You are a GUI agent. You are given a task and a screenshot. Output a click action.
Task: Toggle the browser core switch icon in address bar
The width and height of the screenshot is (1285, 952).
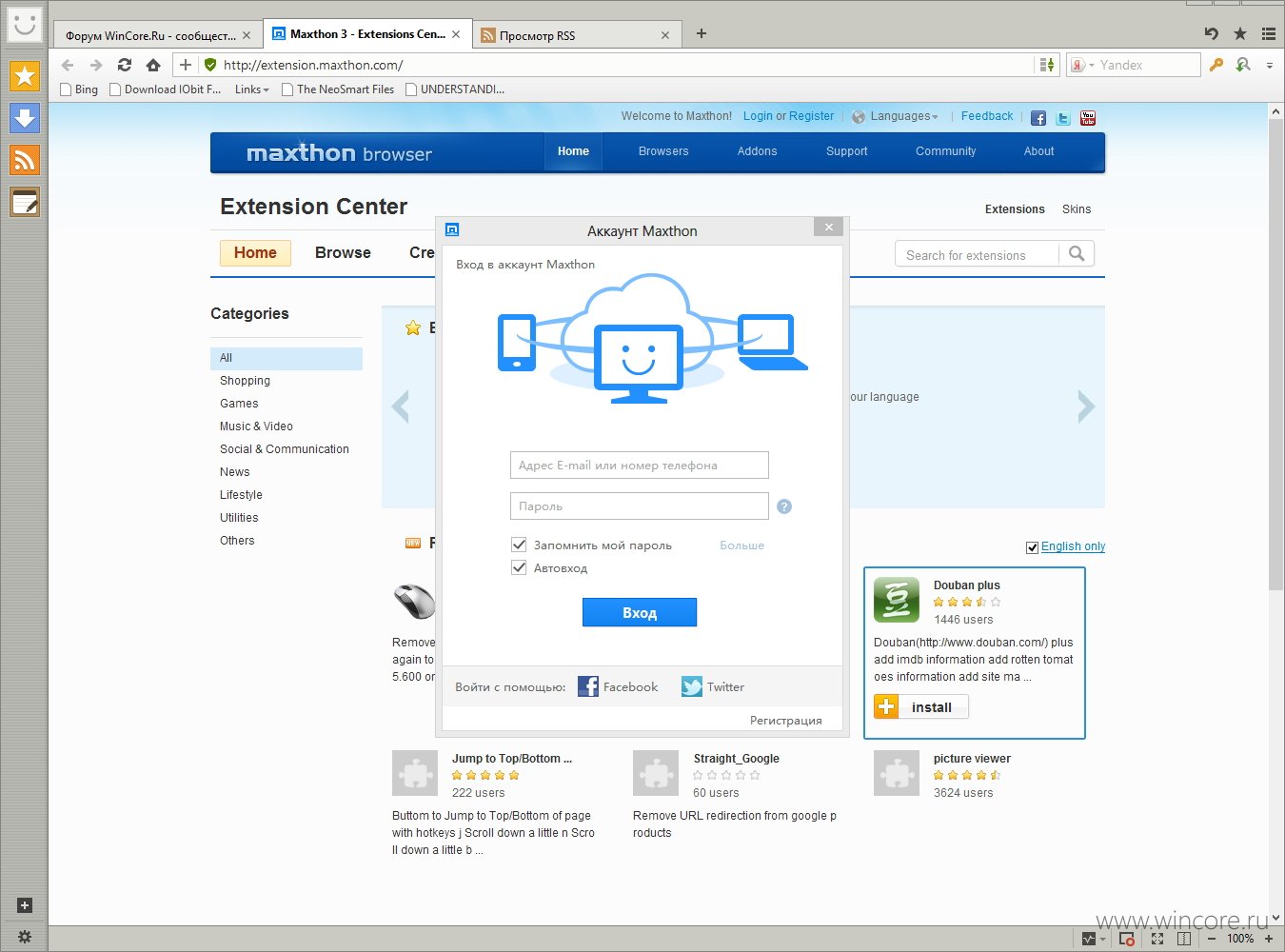[1047, 65]
